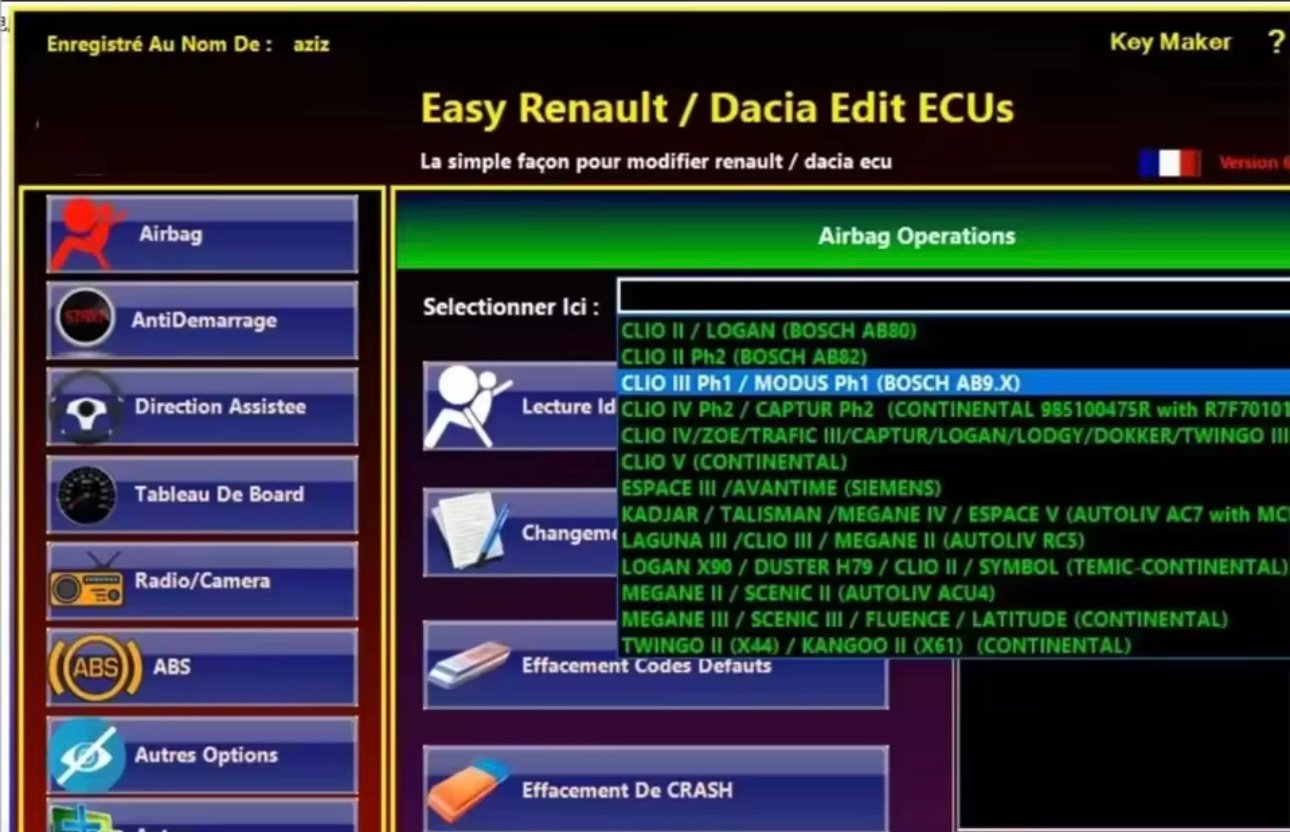The height and width of the screenshot is (832, 1290).
Task: Select CLIO II / LOGAN (BOSCH AB80)
Action: tap(954, 330)
